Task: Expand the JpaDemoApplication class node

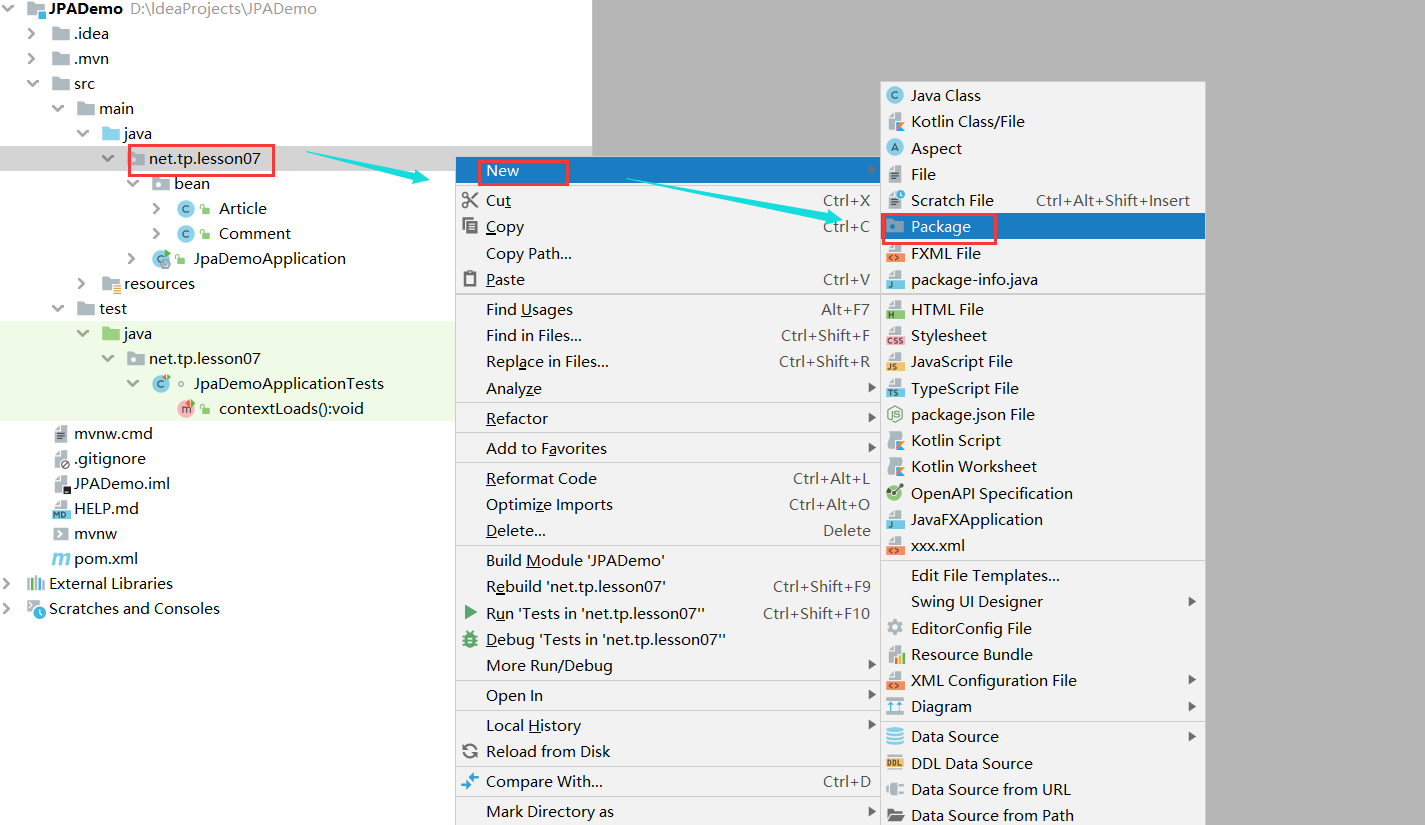Action: [133, 259]
